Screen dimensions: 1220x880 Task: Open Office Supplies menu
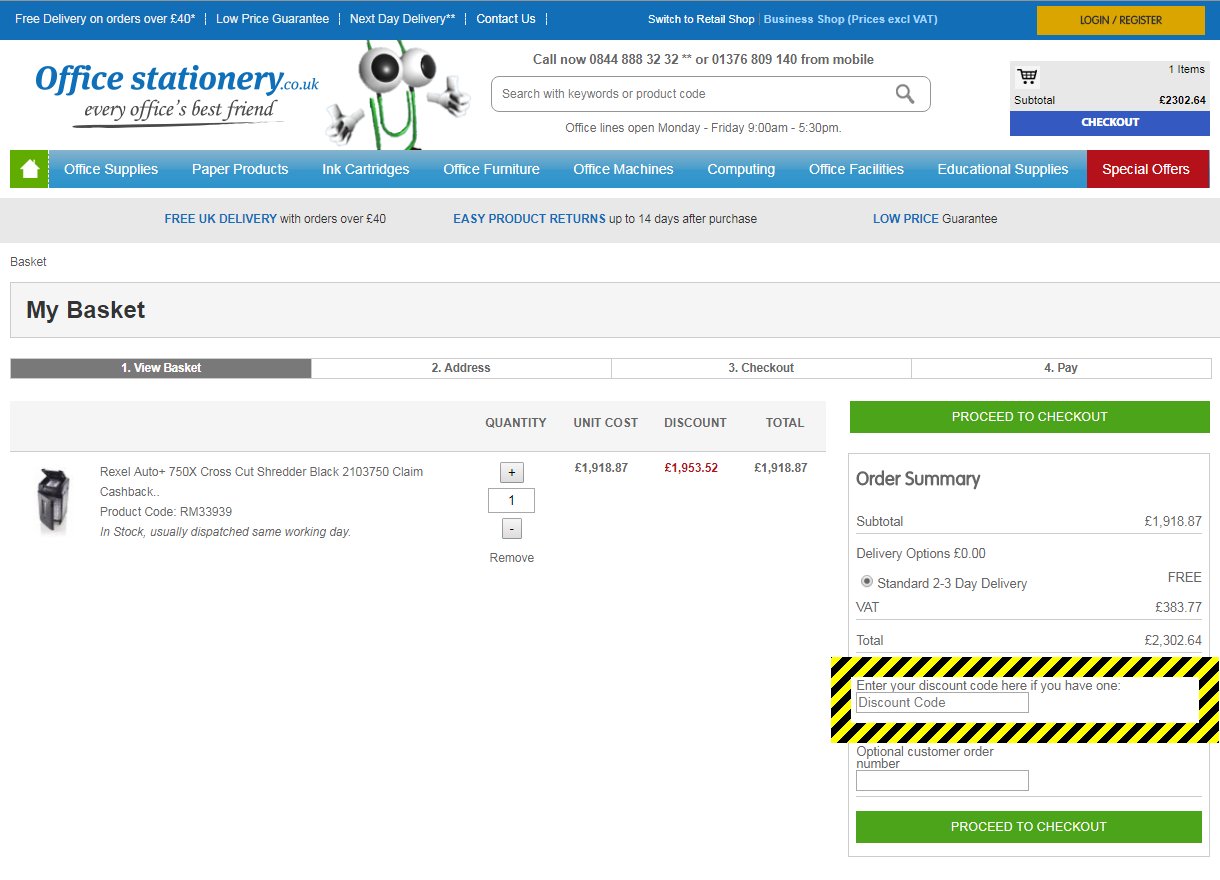[x=111, y=169]
